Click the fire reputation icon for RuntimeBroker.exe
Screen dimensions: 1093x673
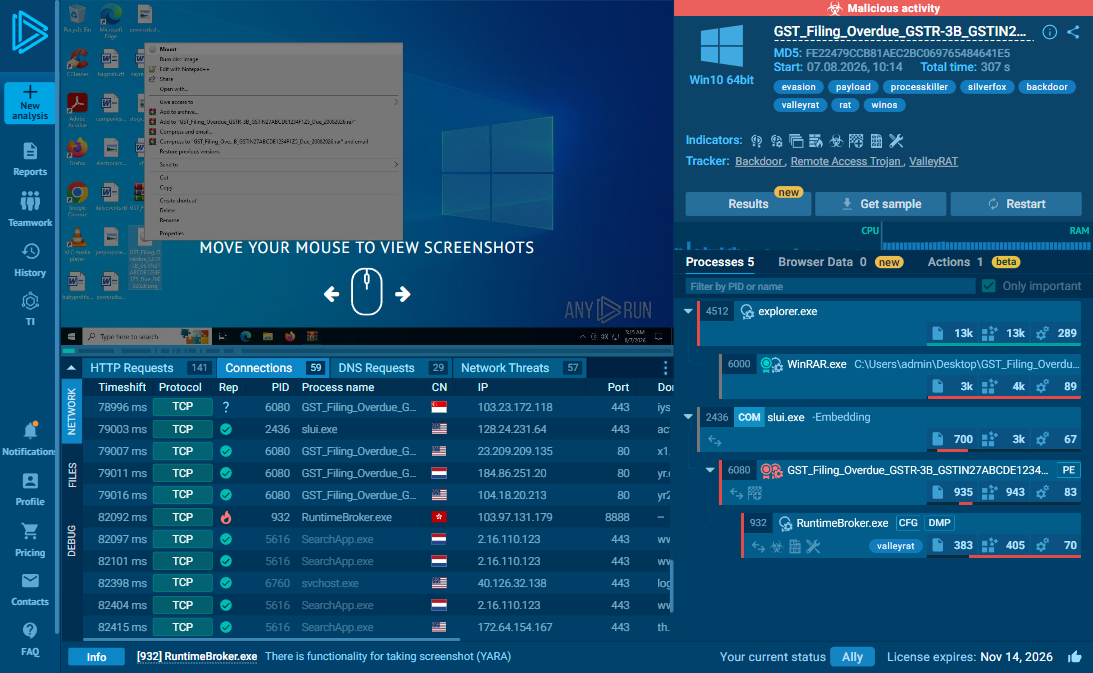pos(226,517)
